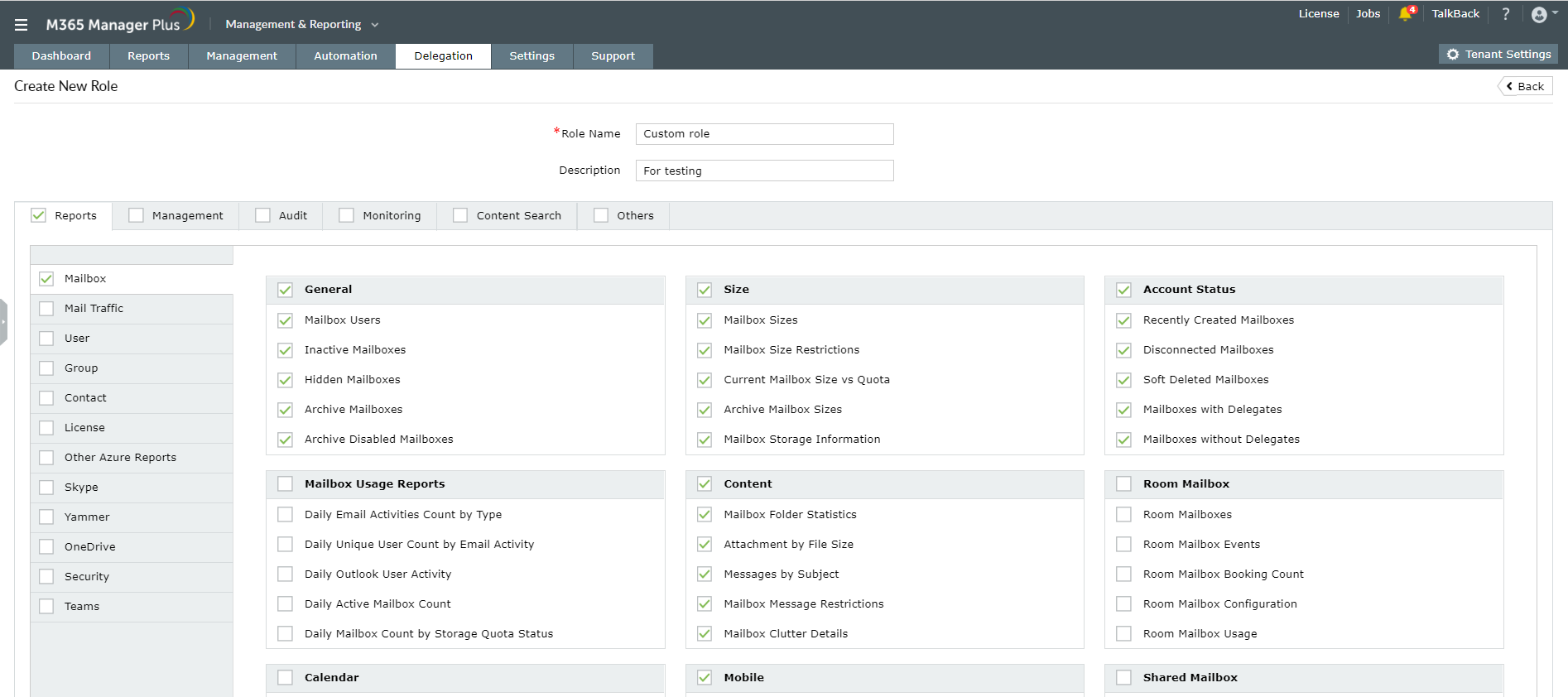Open Tenant Settings gear button
1568x697 pixels.
1498,55
